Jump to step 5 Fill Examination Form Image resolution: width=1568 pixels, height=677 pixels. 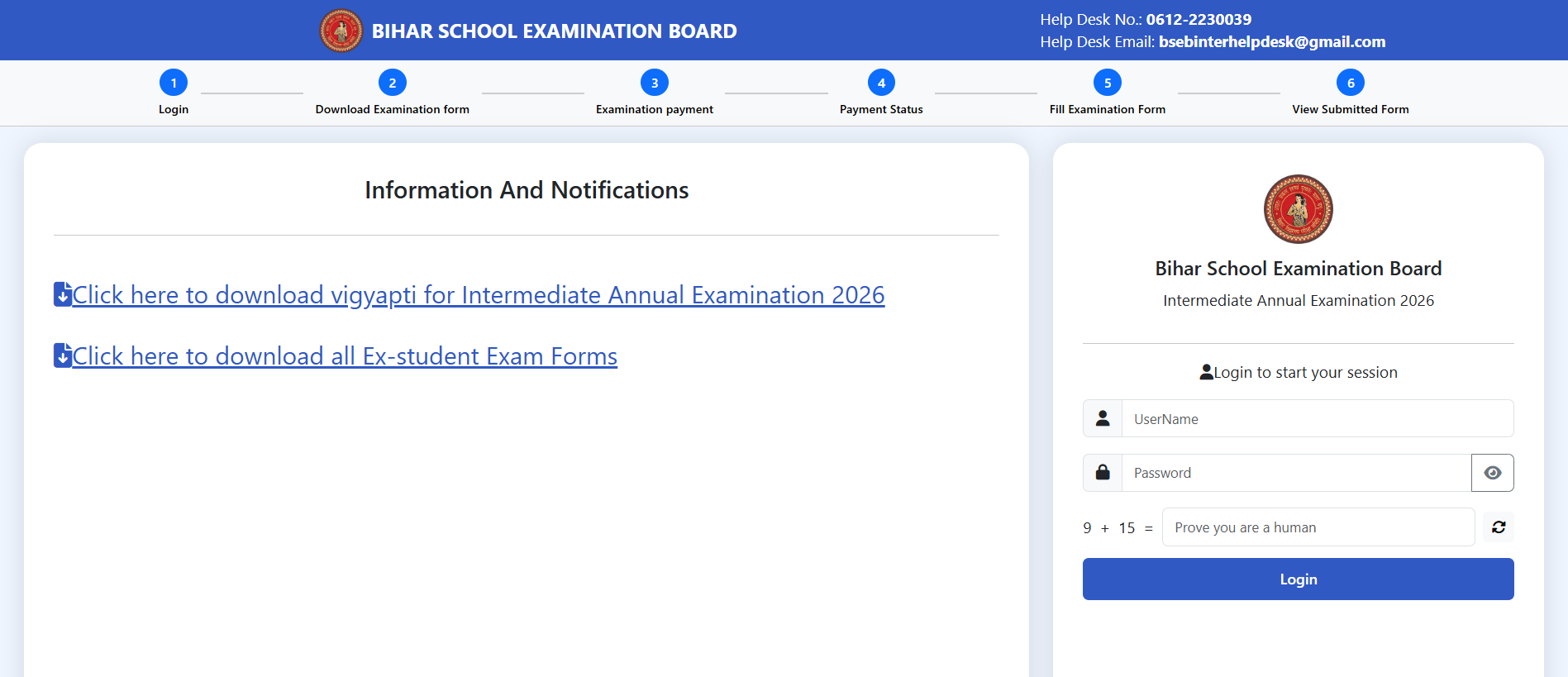(1108, 83)
